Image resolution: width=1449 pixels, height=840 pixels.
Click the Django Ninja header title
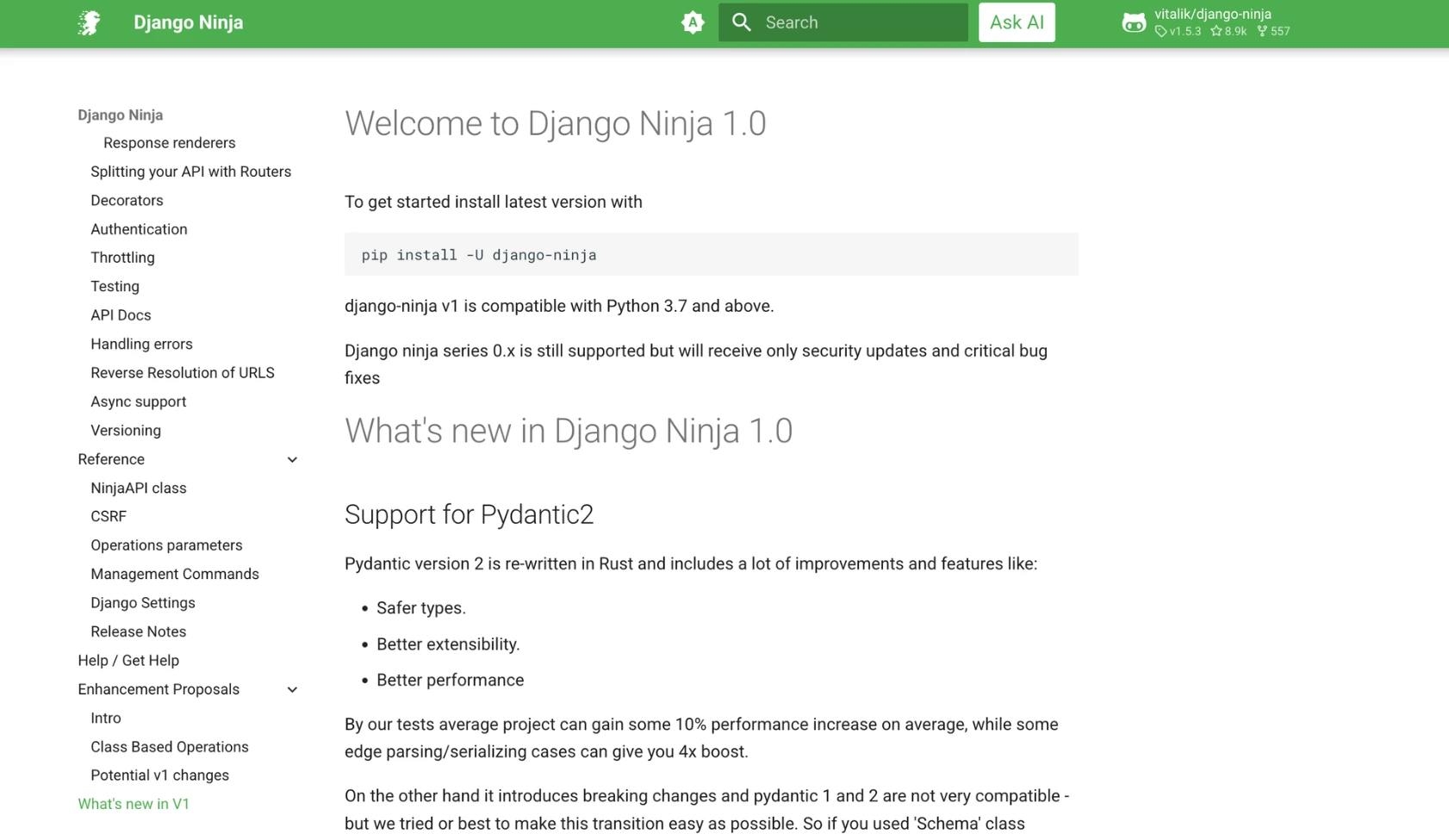coord(188,23)
